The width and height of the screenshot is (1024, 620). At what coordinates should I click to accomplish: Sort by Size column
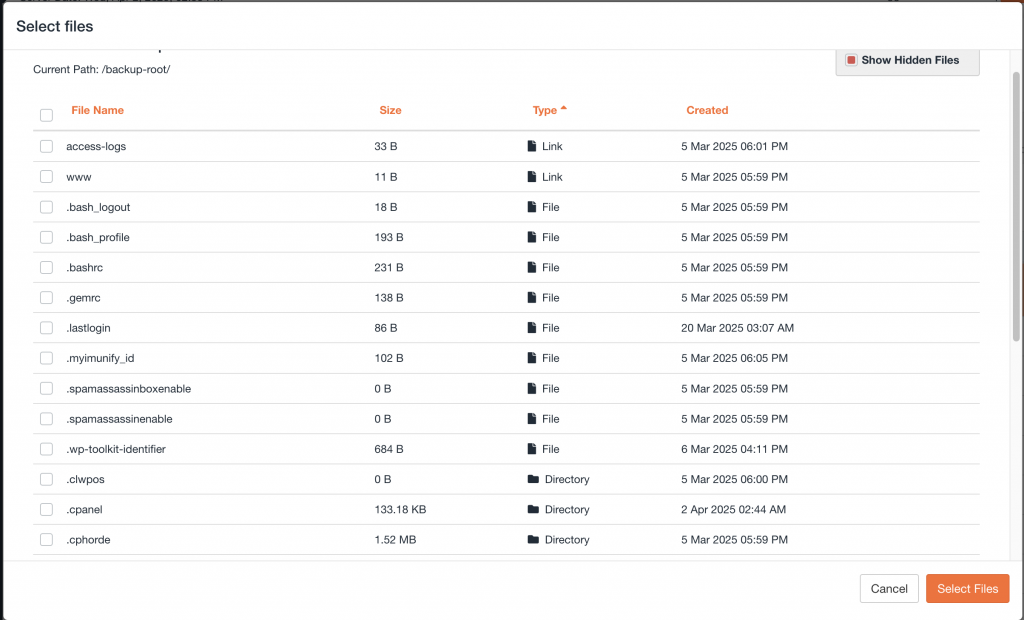pos(391,110)
